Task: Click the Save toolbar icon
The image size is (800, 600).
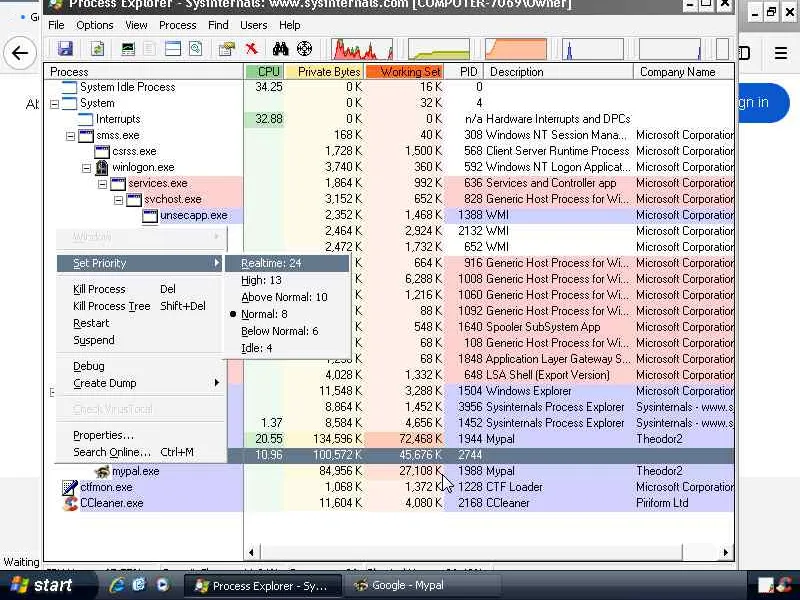Action: [x=65, y=49]
